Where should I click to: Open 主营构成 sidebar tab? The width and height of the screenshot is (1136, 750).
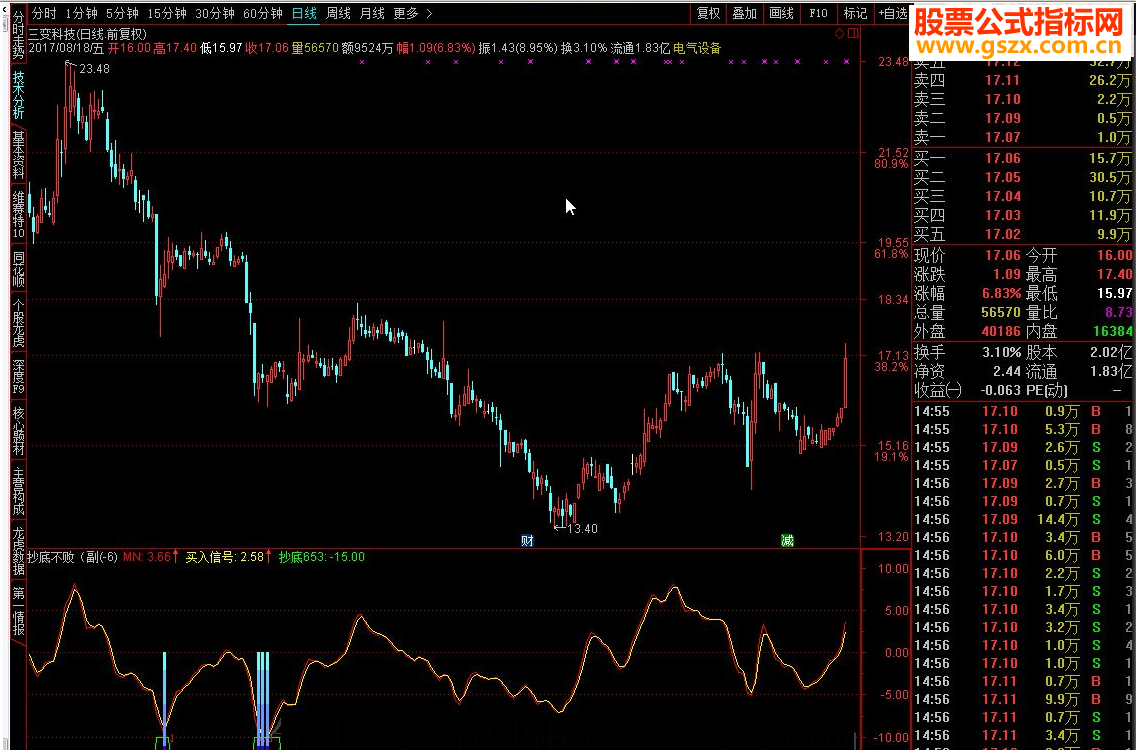(x=18, y=491)
